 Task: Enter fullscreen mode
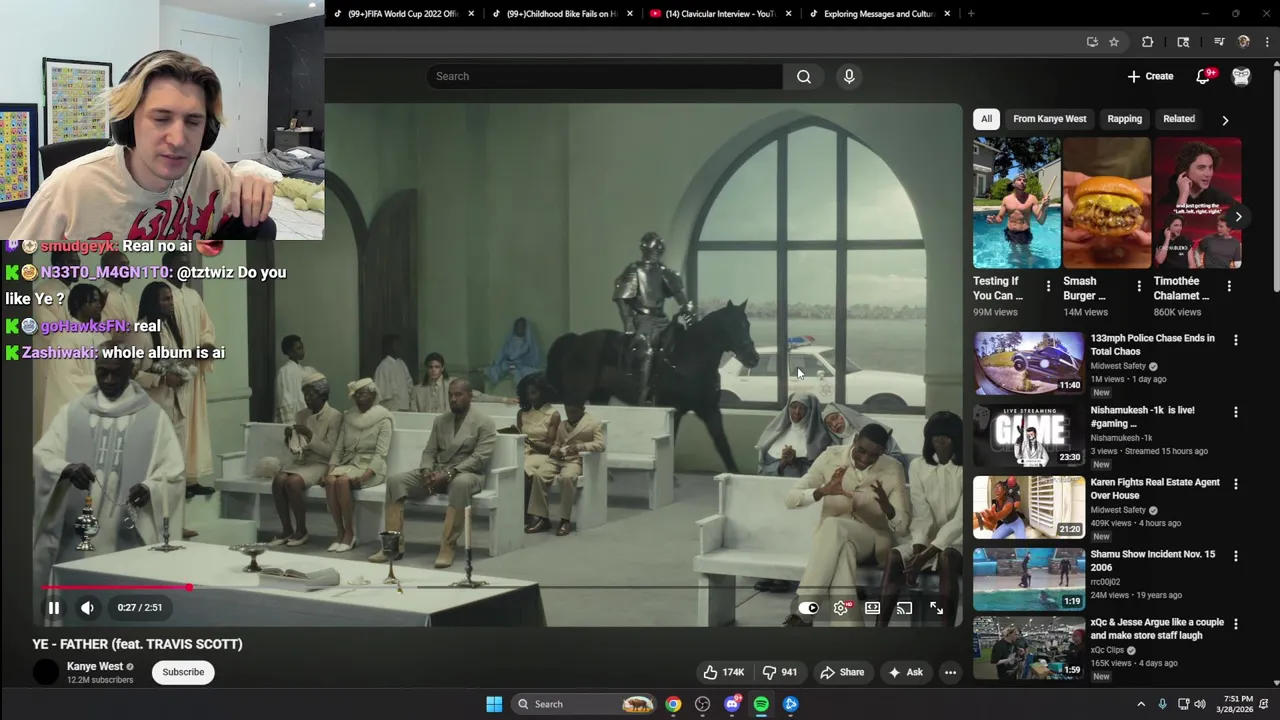coord(936,608)
